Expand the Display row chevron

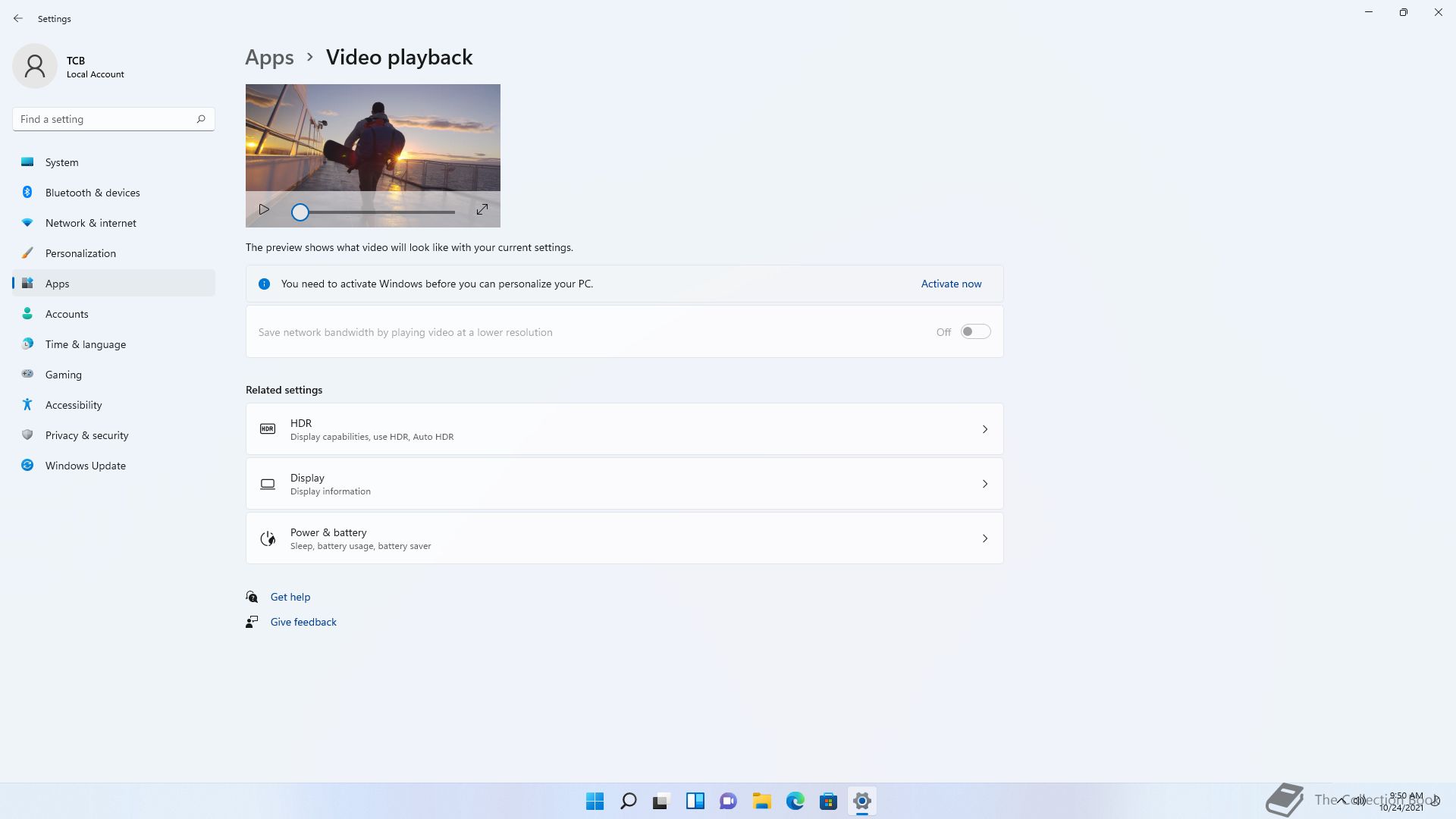(985, 484)
